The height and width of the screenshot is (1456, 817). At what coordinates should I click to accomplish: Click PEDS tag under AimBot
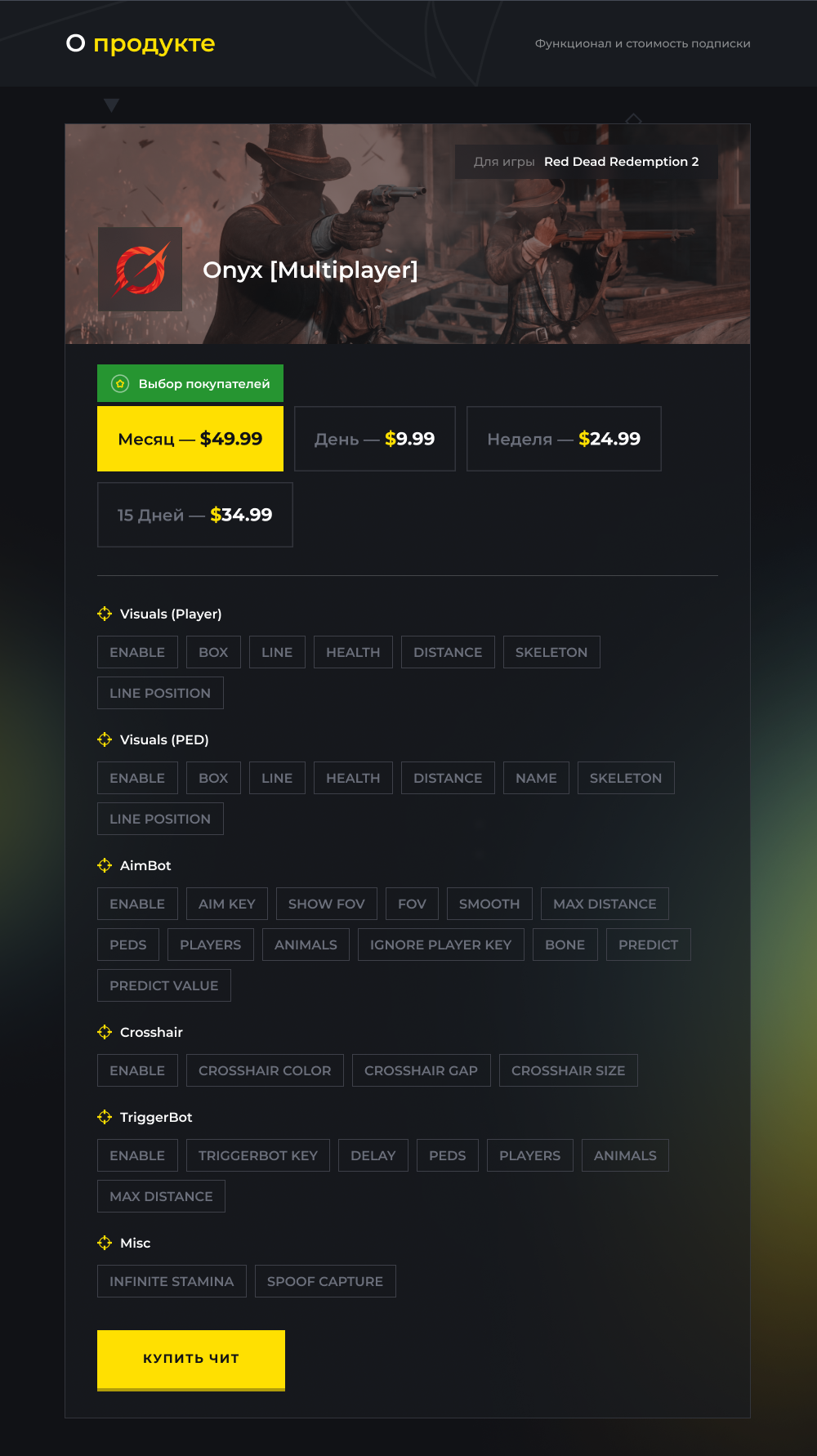(x=128, y=945)
